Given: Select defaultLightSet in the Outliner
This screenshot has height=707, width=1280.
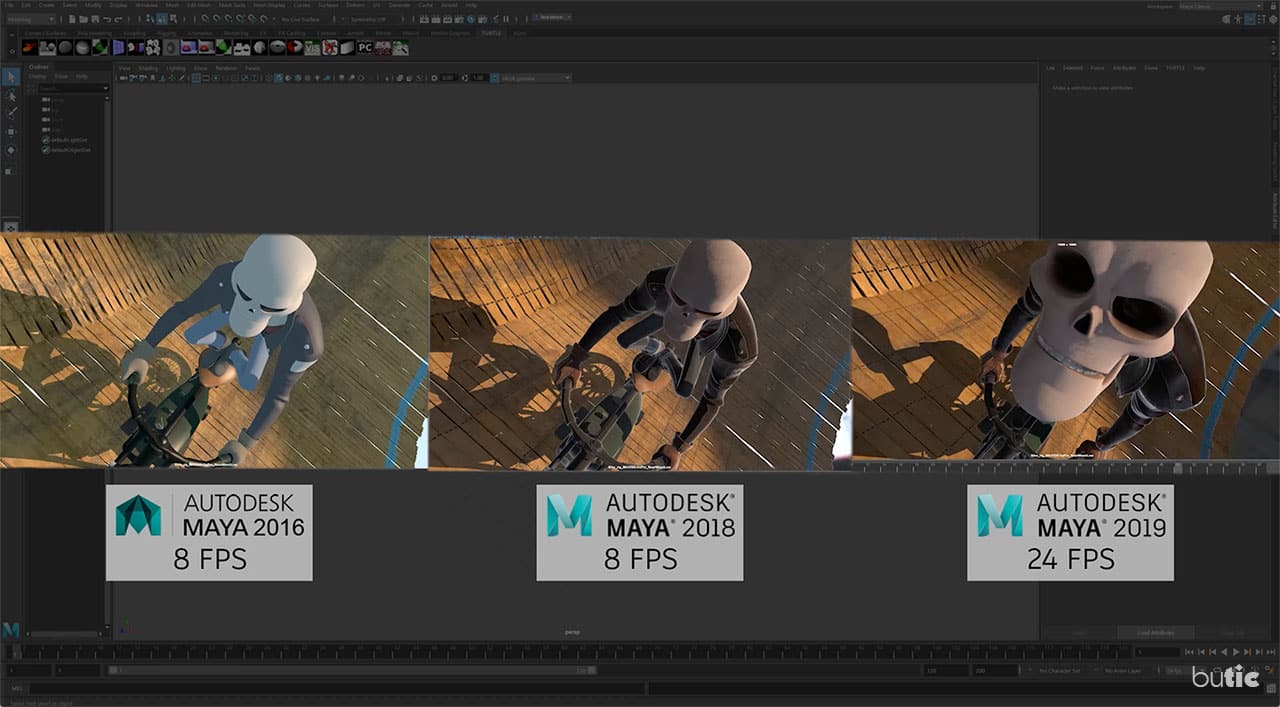Looking at the screenshot, I should [x=70, y=140].
